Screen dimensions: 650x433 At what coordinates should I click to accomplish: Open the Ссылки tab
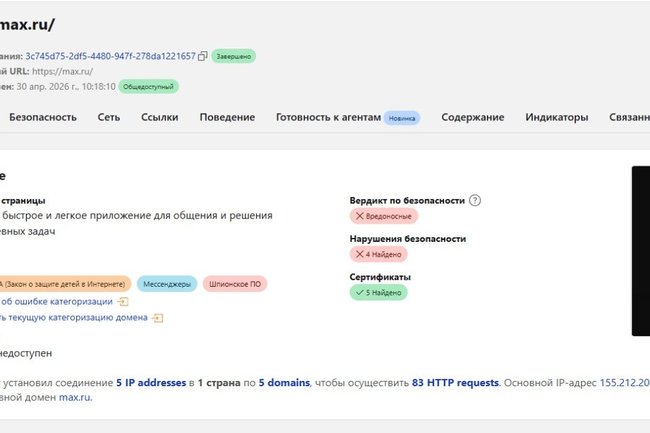click(x=160, y=118)
